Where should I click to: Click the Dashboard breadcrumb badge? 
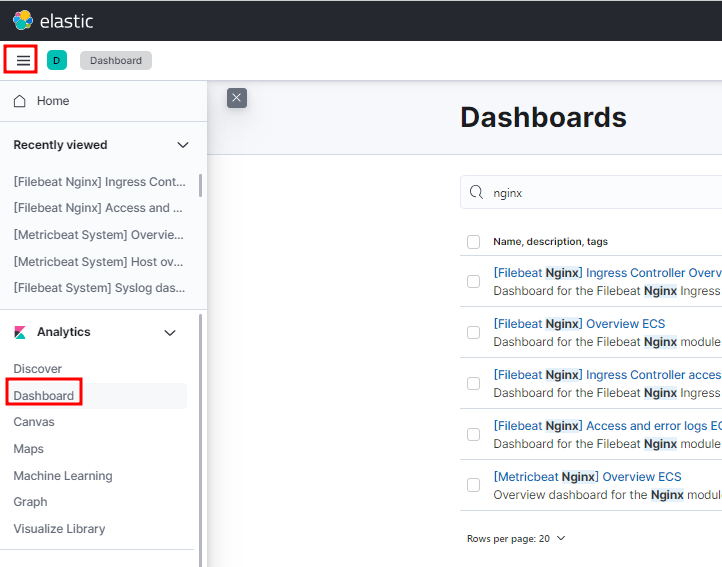click(116, 60)
